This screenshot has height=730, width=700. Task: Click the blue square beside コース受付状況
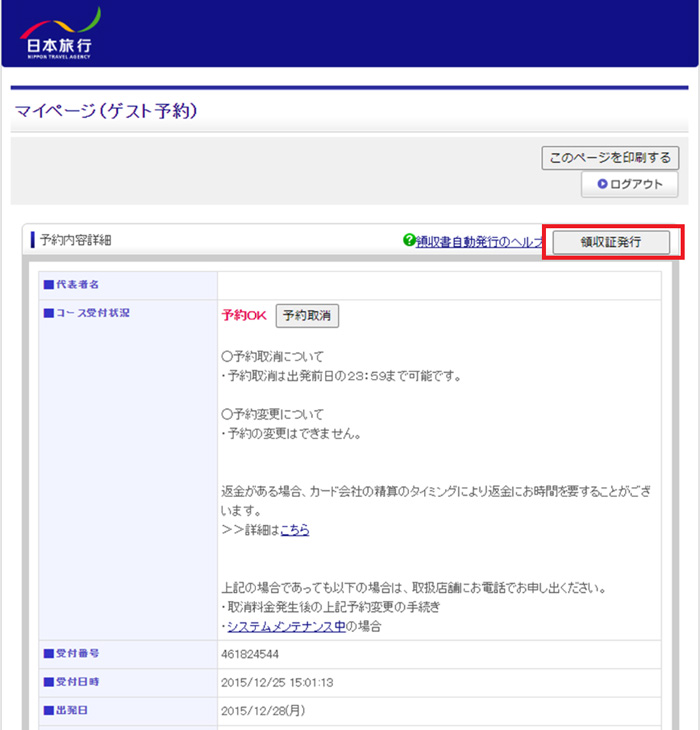(48, 313)
